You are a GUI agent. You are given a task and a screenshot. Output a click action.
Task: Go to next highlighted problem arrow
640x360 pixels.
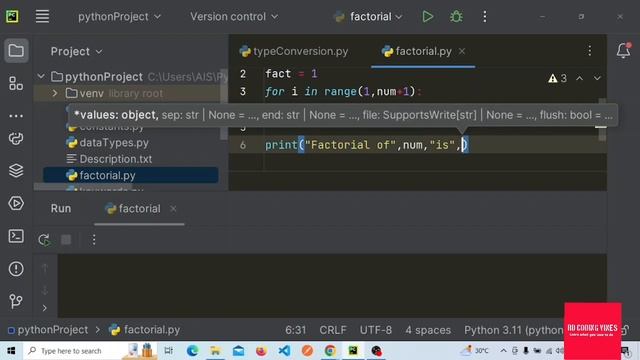597,78
